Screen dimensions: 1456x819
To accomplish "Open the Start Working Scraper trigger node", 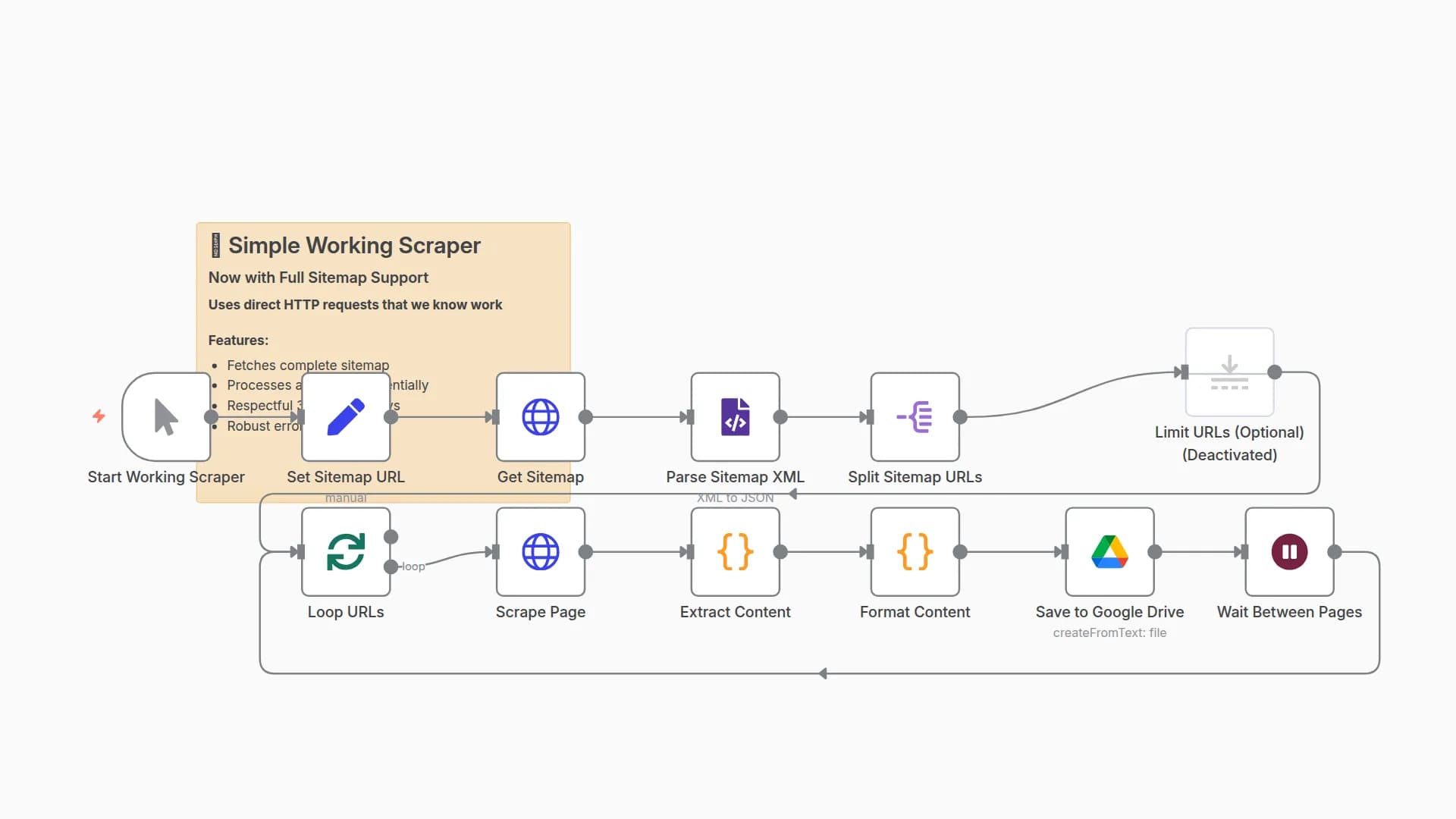I will 166,417.
